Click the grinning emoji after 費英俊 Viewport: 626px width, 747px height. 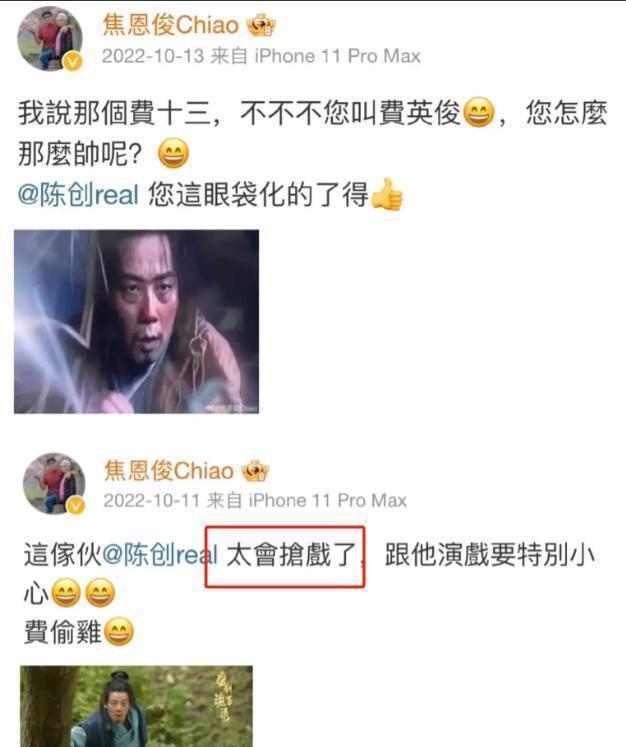click(x=479, y=112)
